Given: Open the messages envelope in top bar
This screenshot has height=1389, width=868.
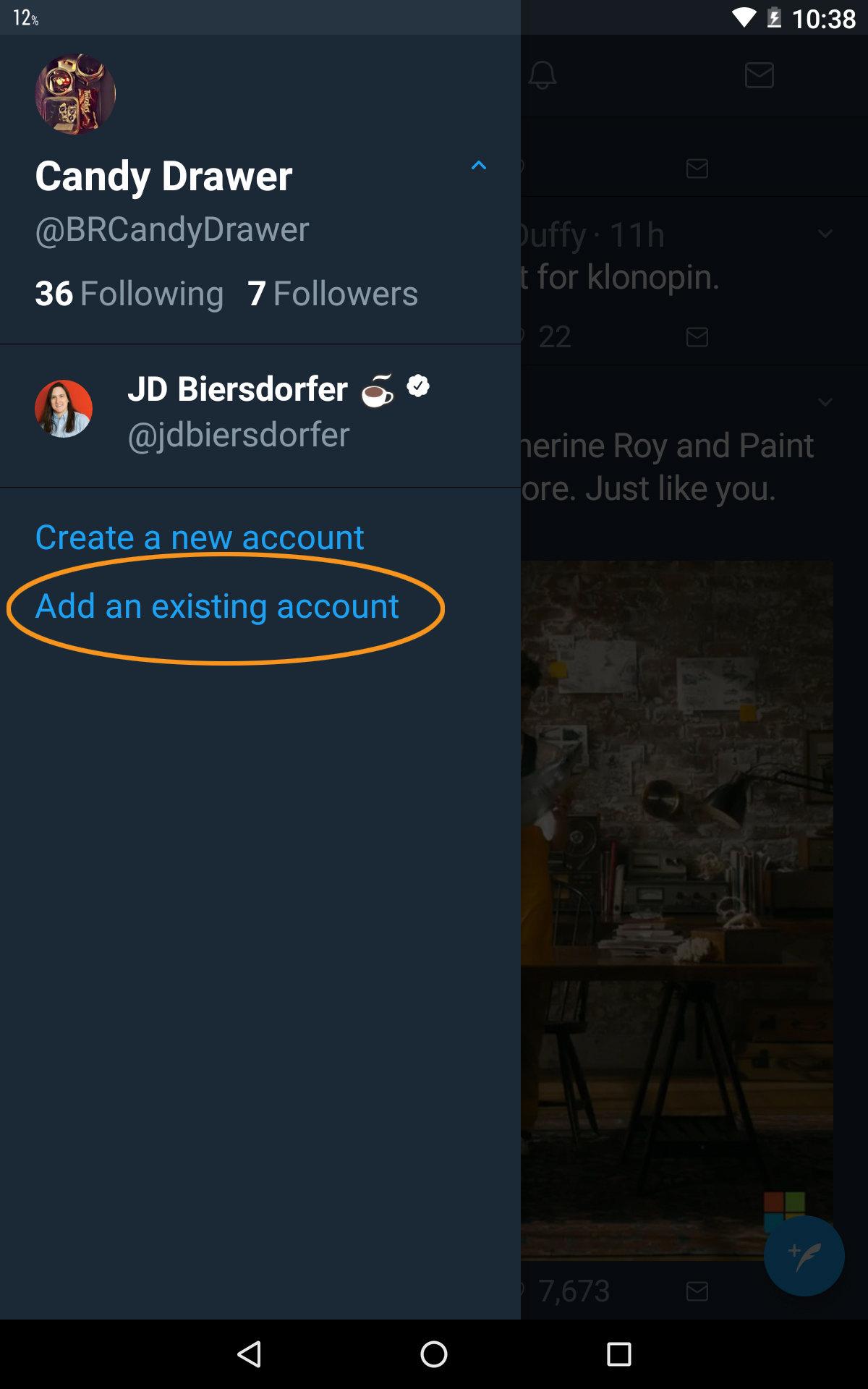Looking at the screenshot, I should (759, 75).
